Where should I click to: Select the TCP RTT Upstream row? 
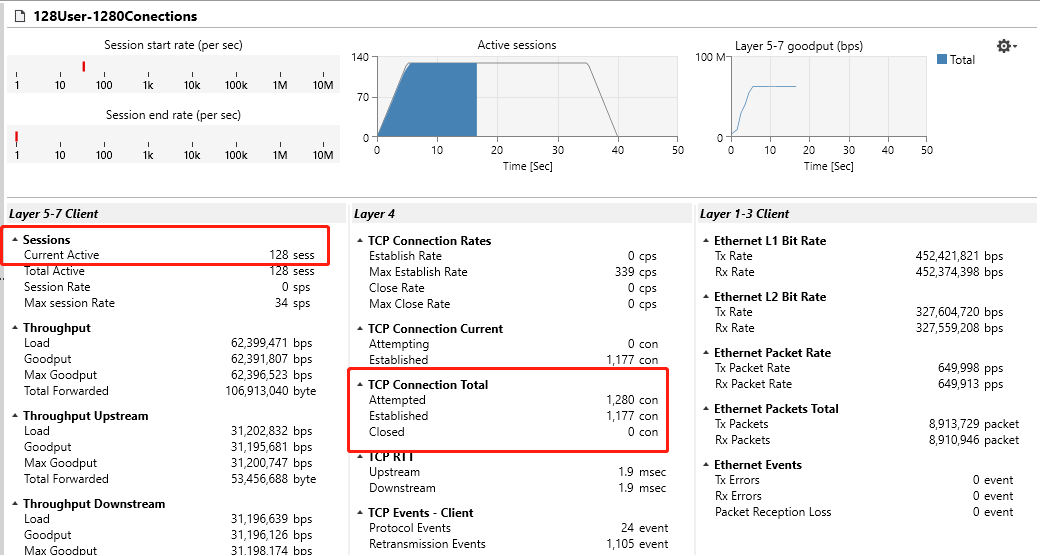[517, 472]
